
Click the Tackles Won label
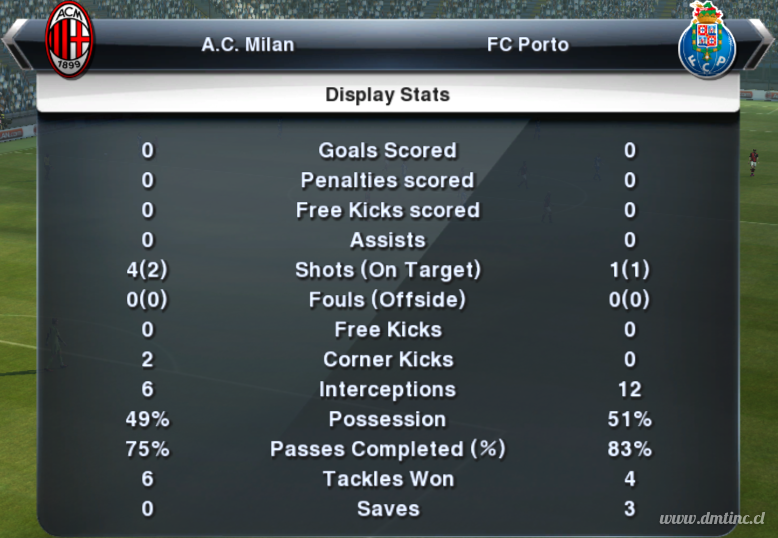[x=389, y=479]
